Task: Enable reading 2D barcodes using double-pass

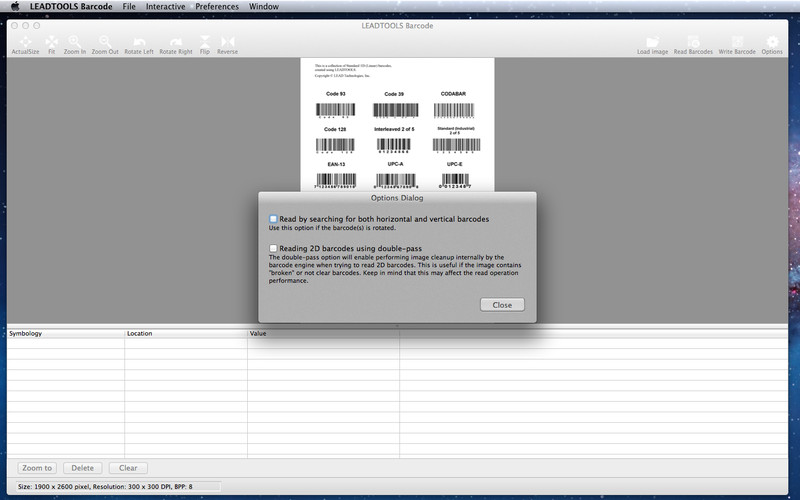Action: 273,248
